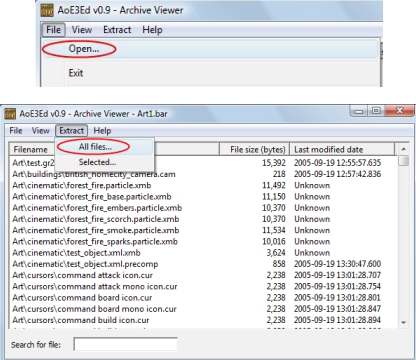Click date 2005-09-19 13:01:28.894
Image resolution: width=416 pixels, height=360 pixels.
point(337,320)
